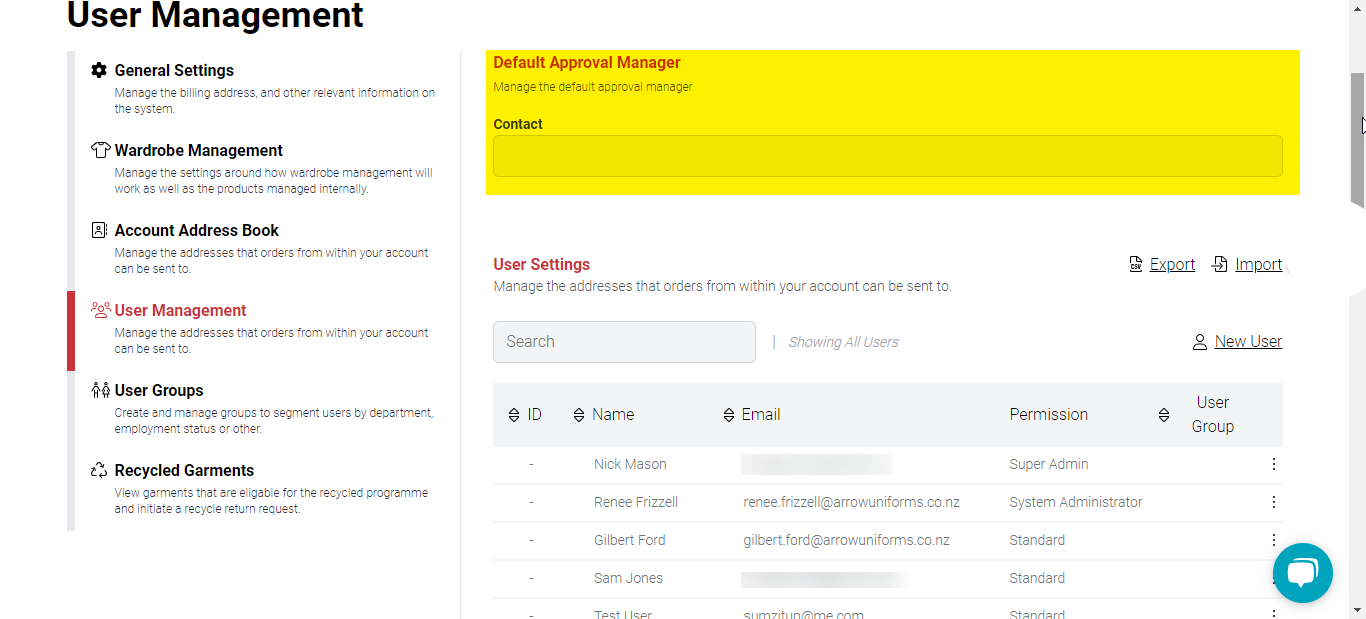
Task: Click the User Groups people icon
Action: 100,390
